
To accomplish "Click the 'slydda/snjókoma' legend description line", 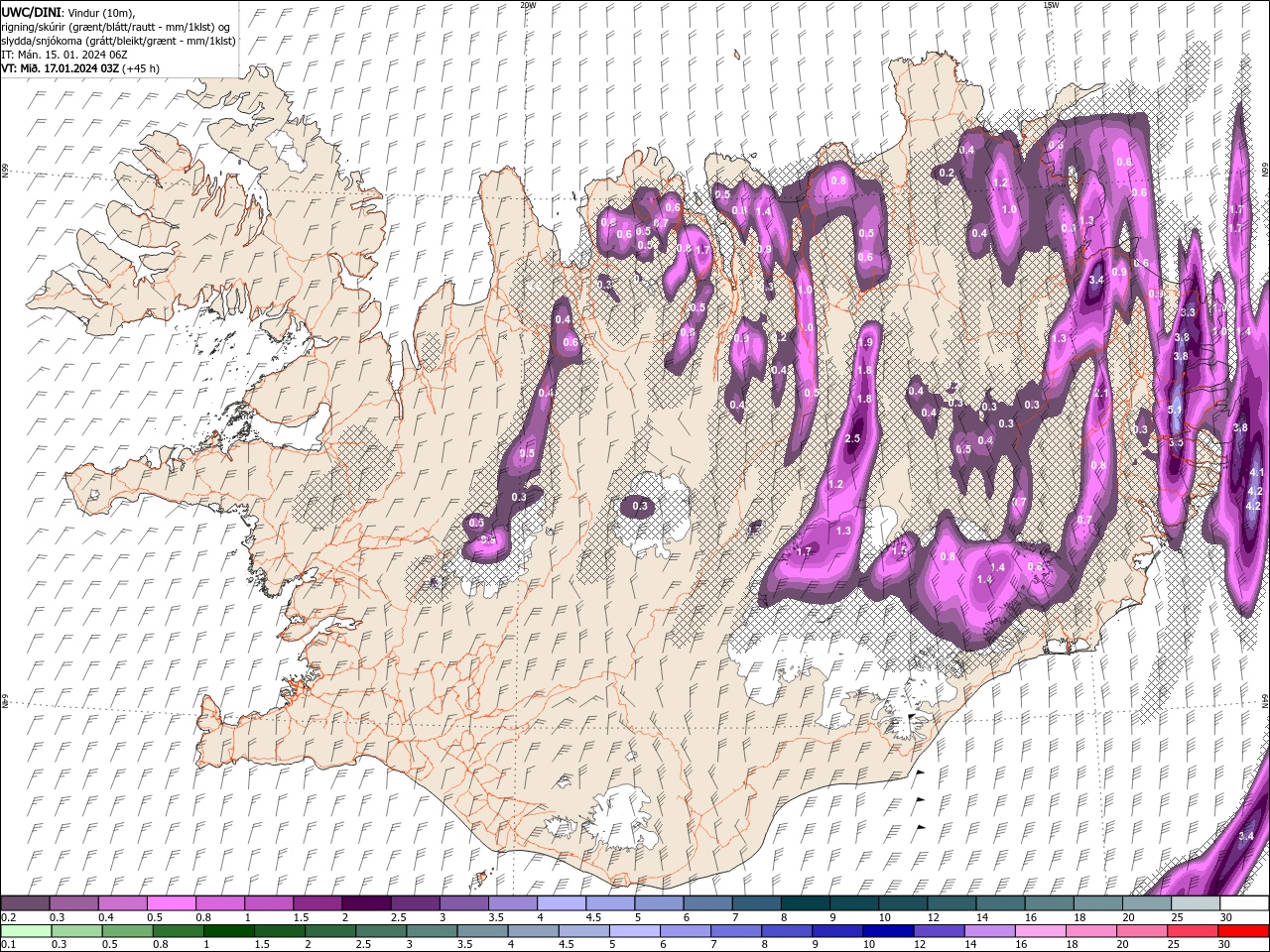I will pyautogui.click(x=119, y=41).
